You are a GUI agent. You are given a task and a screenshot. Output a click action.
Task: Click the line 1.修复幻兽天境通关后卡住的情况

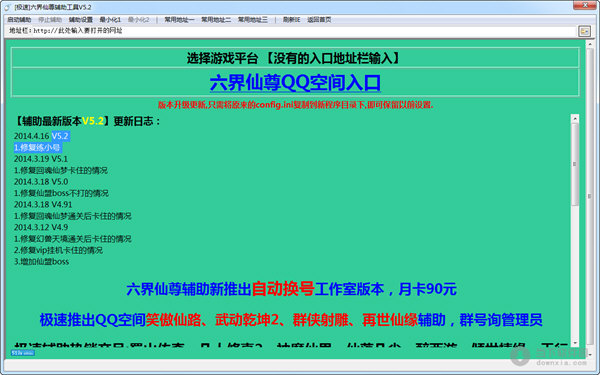(x=73, y=239)
